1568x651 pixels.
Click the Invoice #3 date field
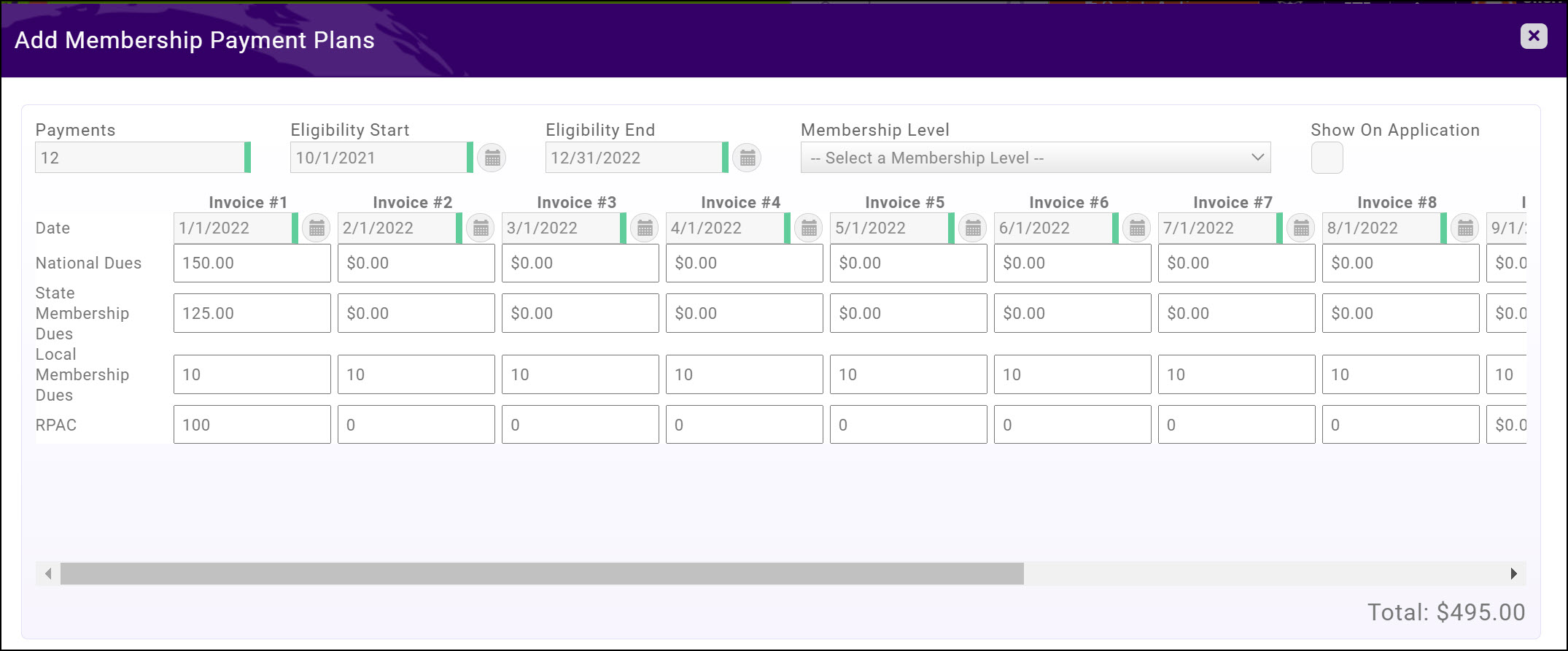(x=560, y=228)
